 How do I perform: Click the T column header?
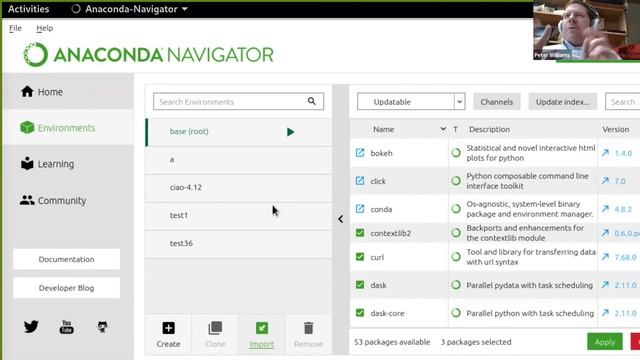[456, 129]
